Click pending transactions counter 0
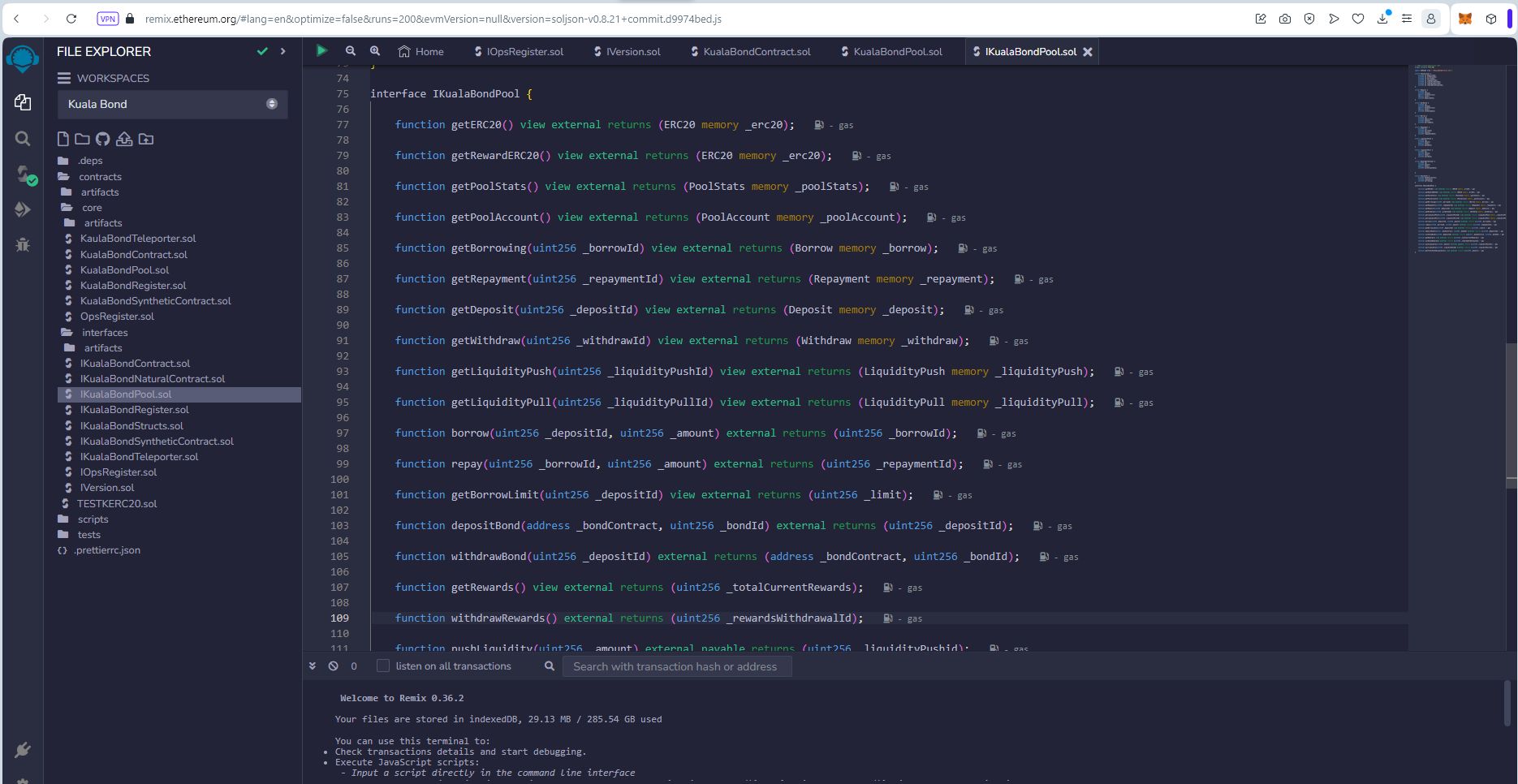 354,666
